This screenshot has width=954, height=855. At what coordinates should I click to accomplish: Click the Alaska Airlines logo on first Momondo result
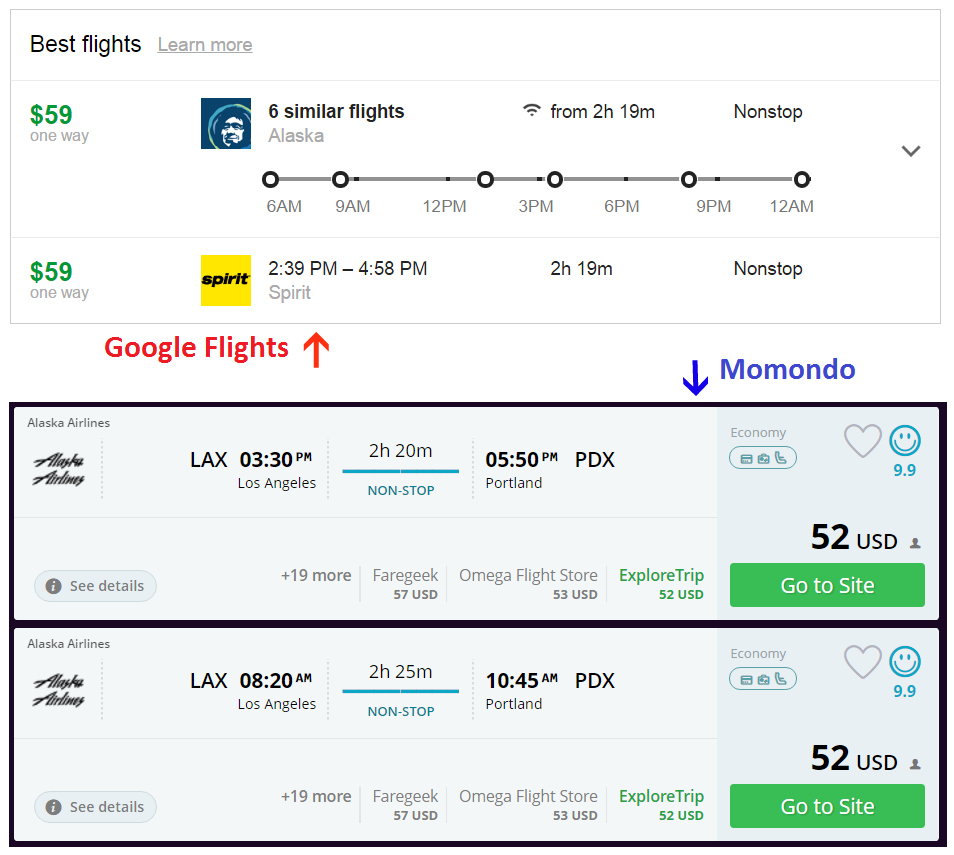tap(60, 468)
